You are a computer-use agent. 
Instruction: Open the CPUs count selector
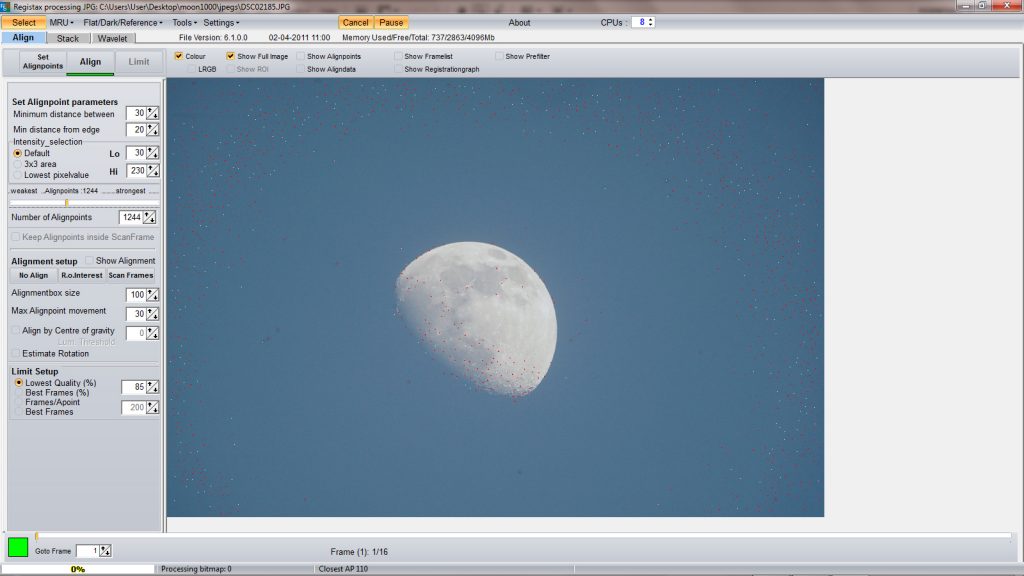643,22
